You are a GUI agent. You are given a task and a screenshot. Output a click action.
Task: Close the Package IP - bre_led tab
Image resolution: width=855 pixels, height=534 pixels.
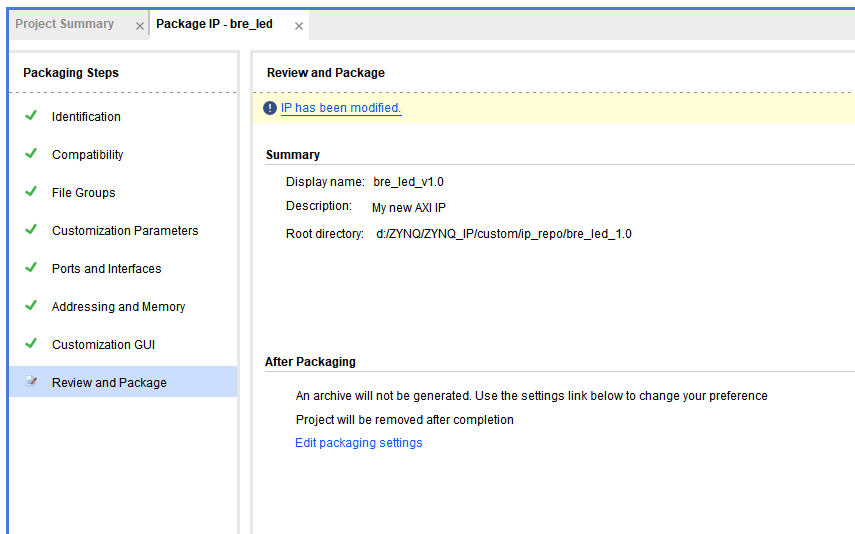pos(299,26)
